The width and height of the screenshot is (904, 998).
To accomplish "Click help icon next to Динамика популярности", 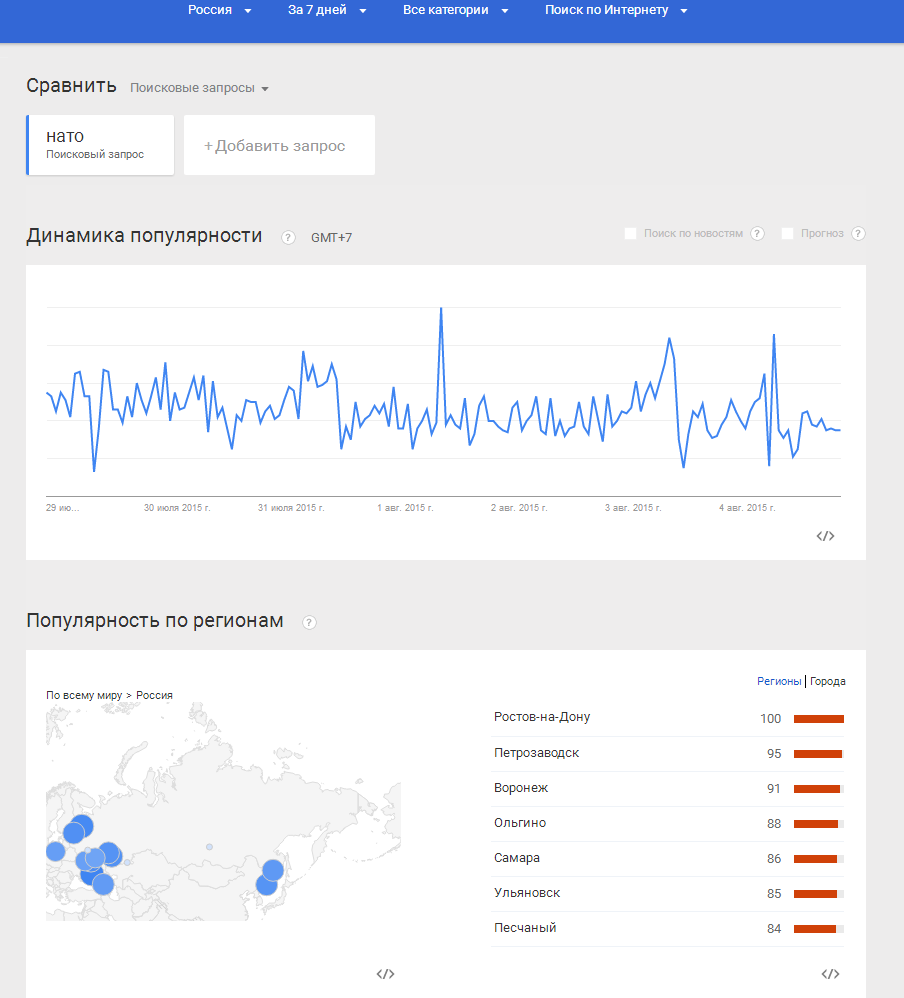I will (288, 237).
